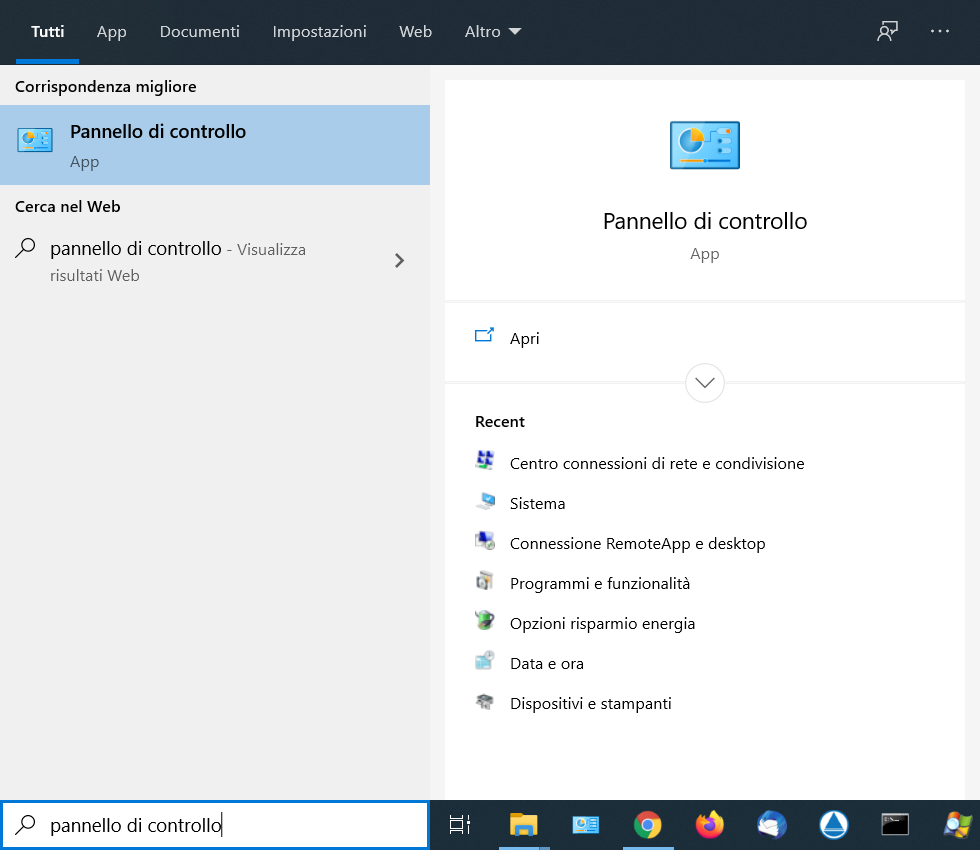Click the Opzioni risparmio energia icon
980x850 pixels.
484,621
